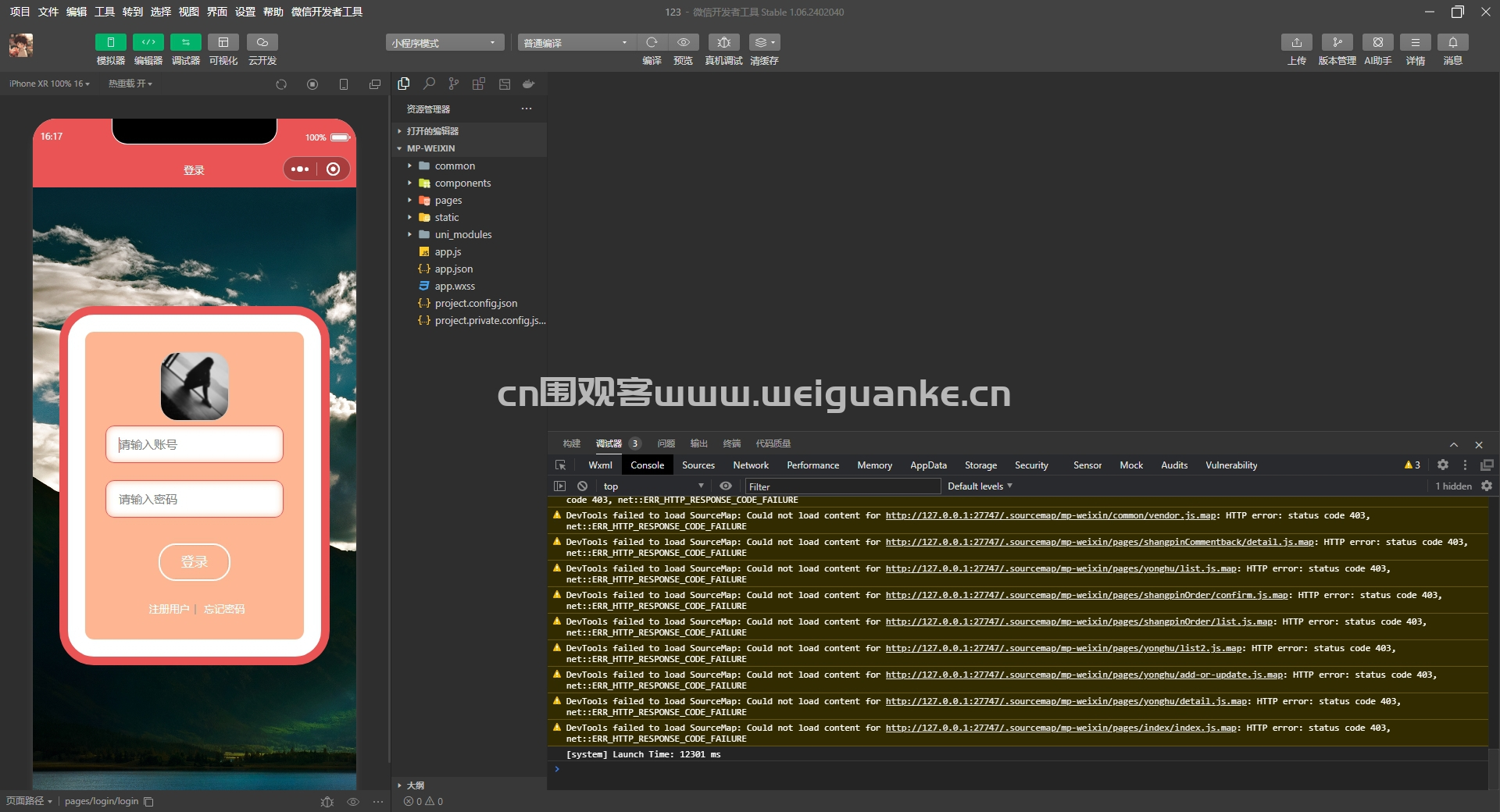The image size is (1500, 812).
Task: Open the hot reload dropdown
Action: (x=130, y=84)
